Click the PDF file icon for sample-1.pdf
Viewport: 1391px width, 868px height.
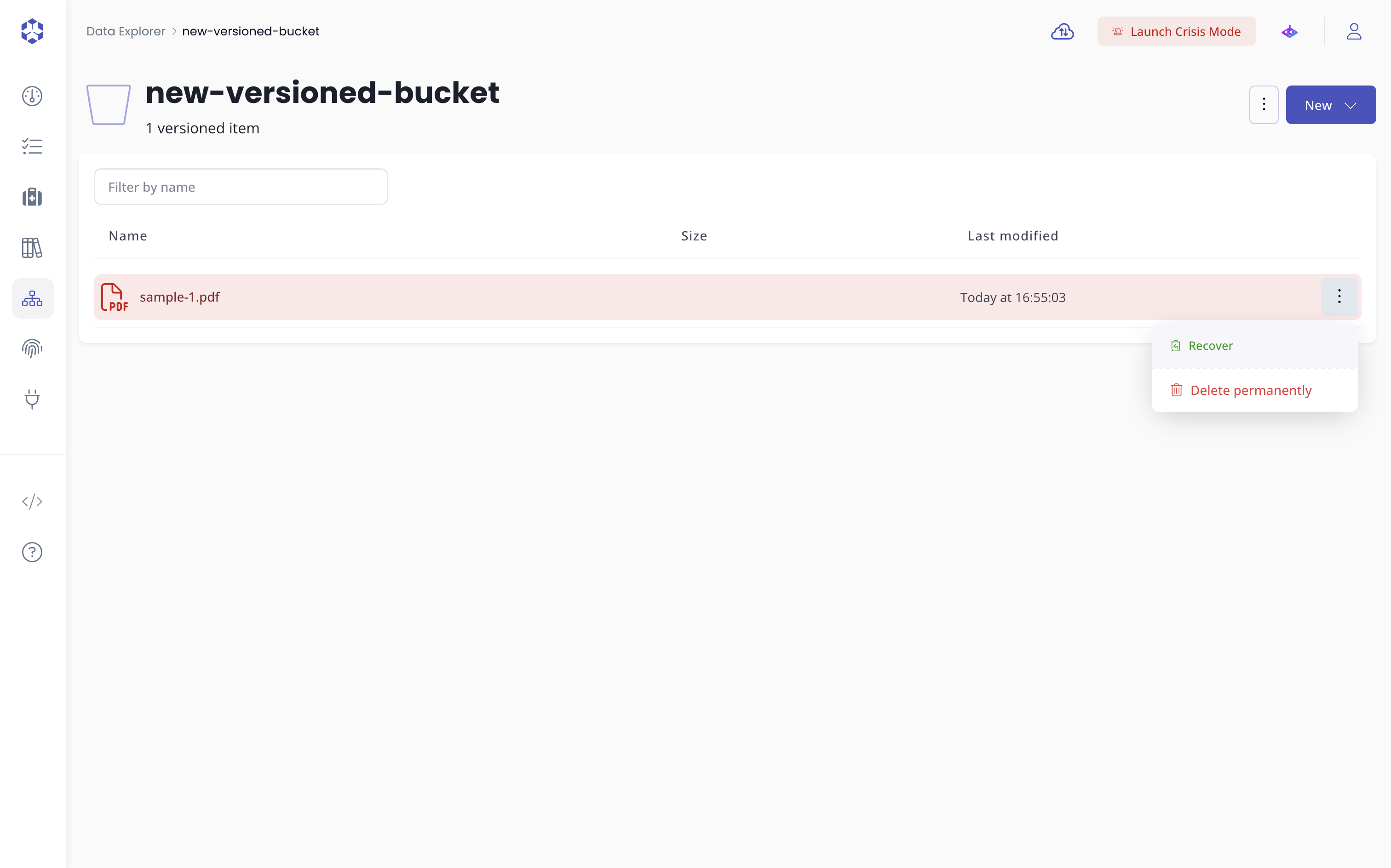(114, 297)
